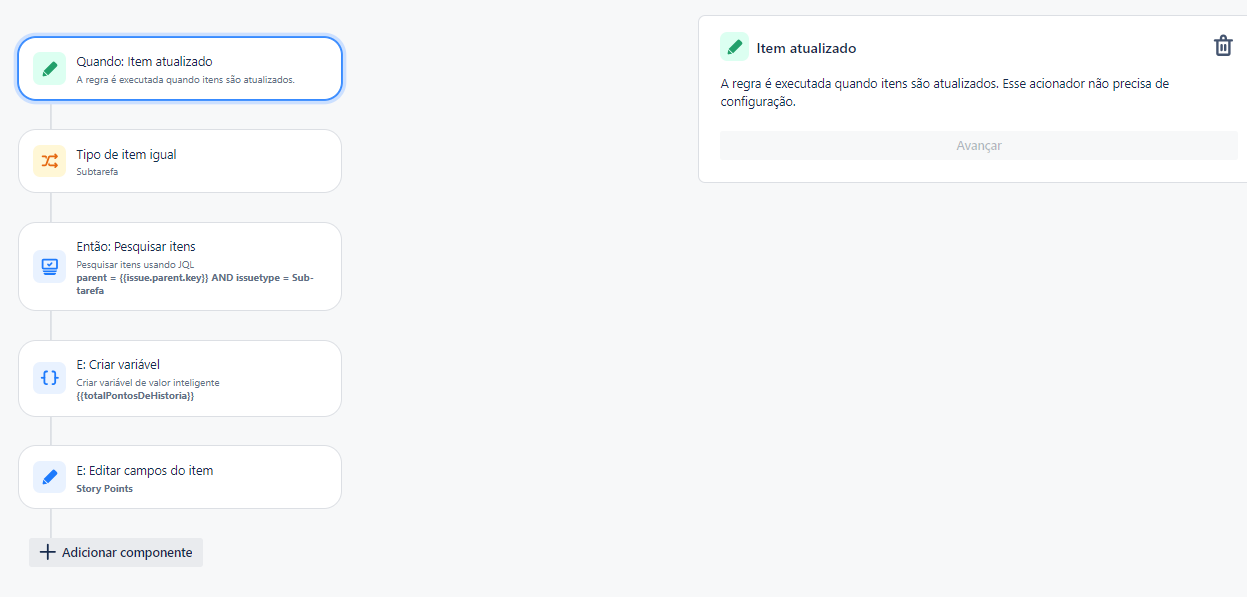Click the disabled Avançar button

(x=978, y=145)
